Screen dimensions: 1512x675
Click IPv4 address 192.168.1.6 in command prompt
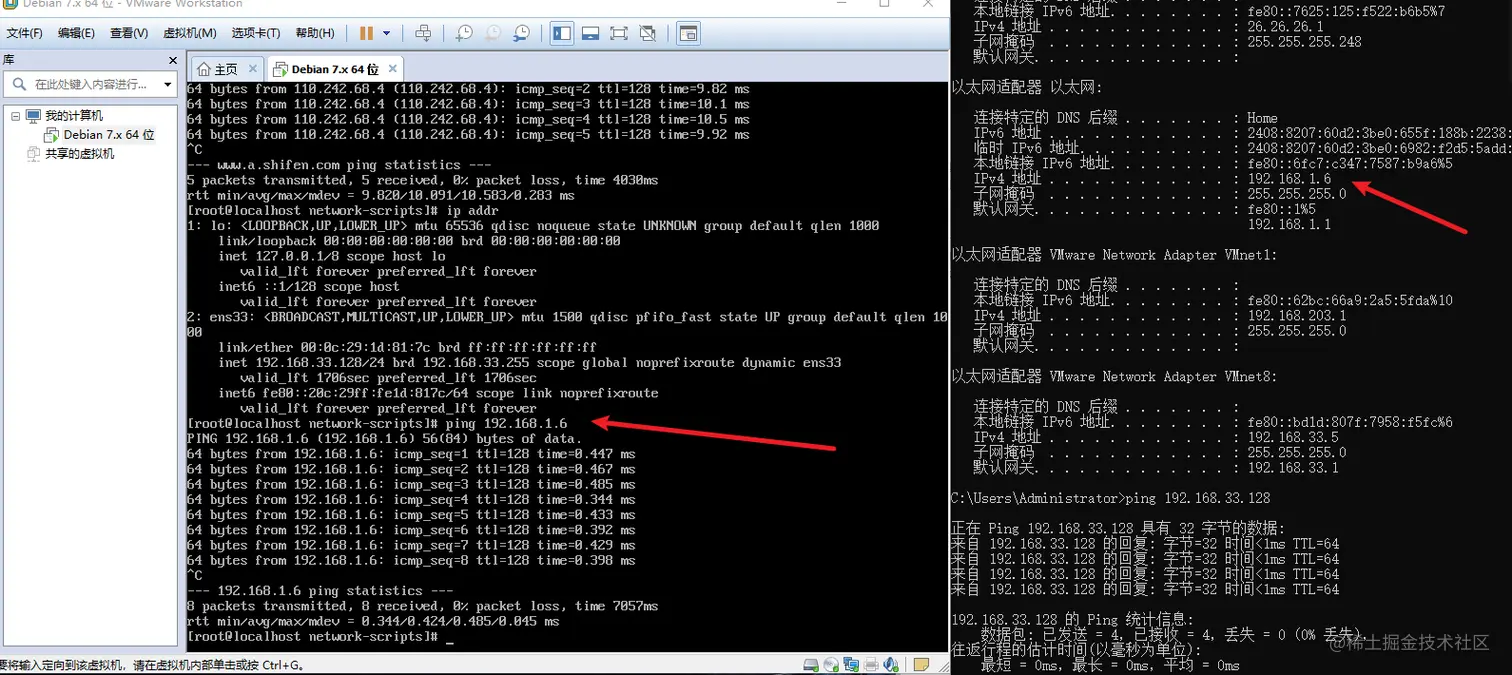1289,178
